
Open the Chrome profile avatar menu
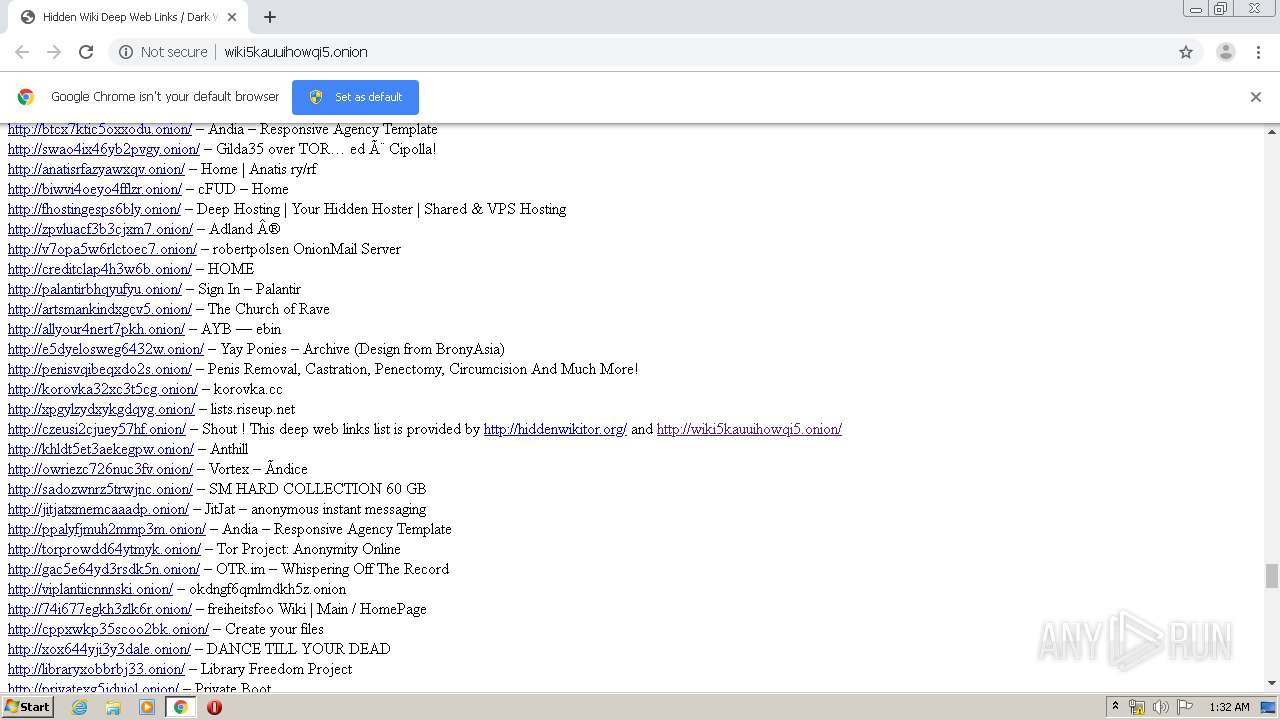[1225, 52]
